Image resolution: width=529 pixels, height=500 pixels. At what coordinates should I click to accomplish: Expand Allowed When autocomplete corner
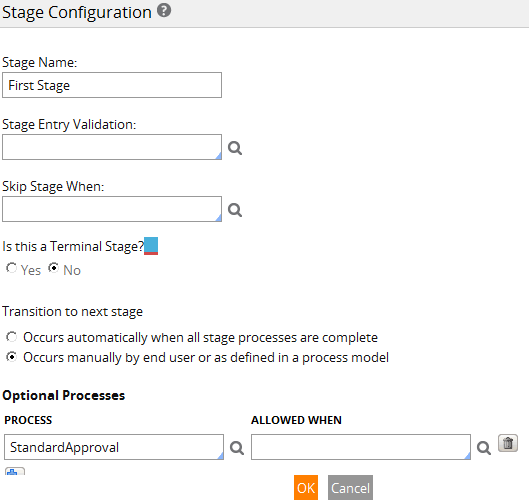[x=468, y=456]
